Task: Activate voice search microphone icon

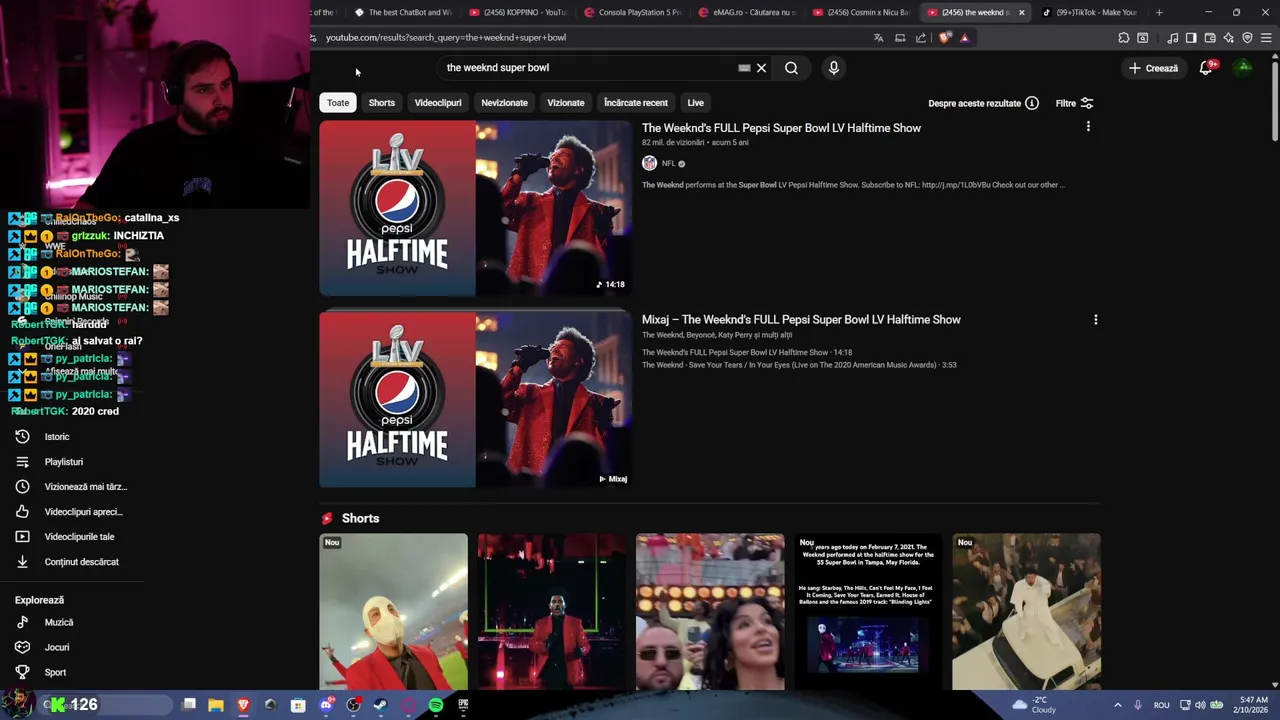Action: (833, 68)
